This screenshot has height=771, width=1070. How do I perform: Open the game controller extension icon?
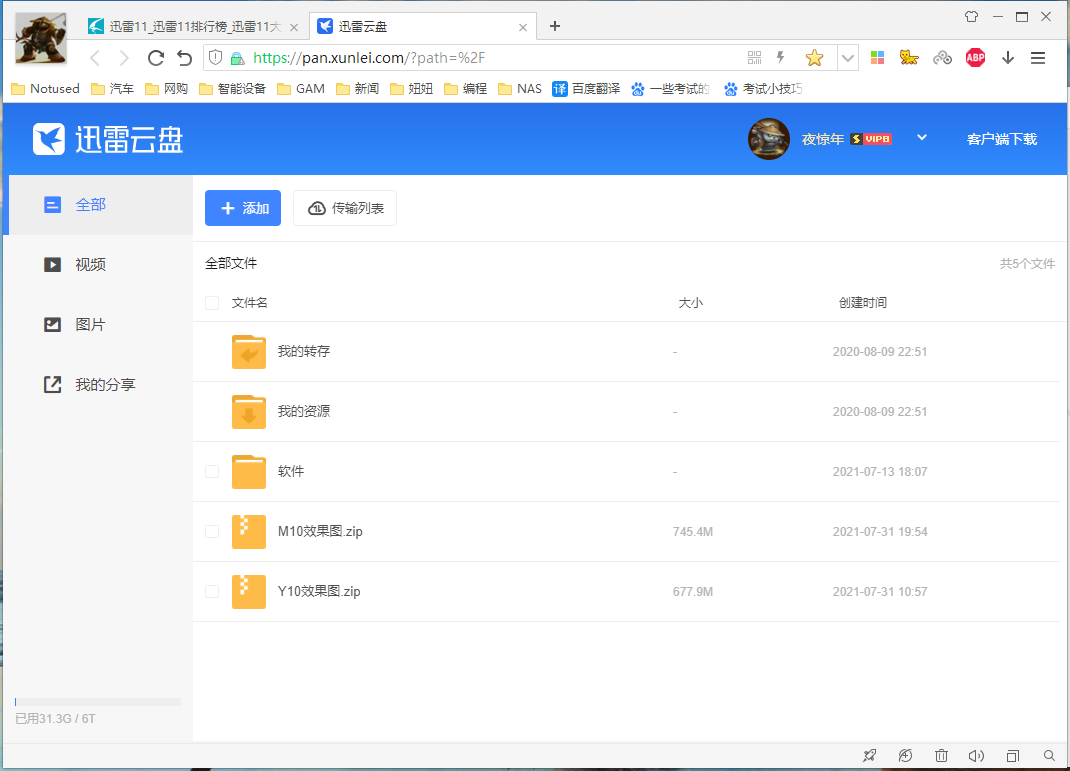[x=942, y=58]
